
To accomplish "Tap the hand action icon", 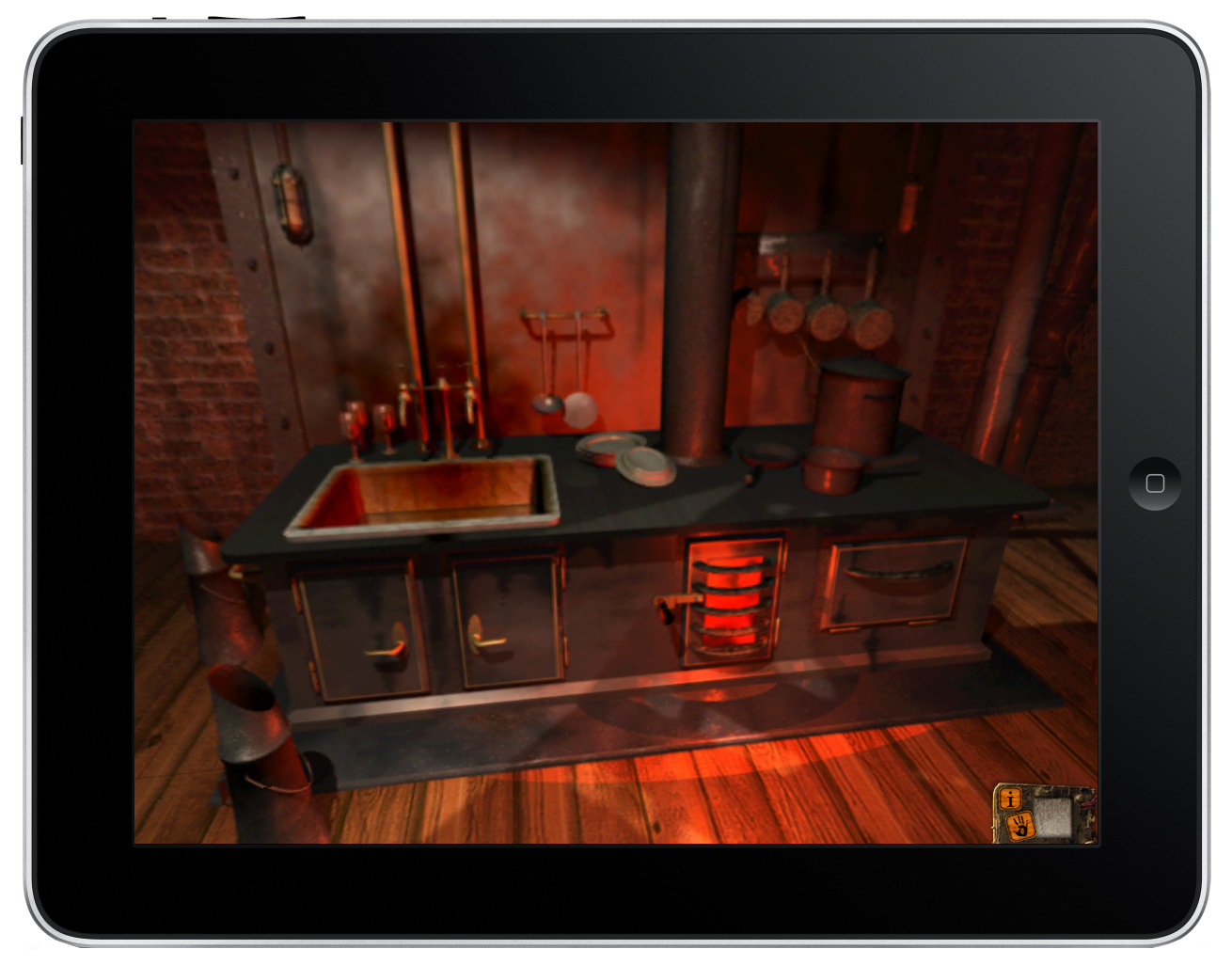I will 1020,827.
